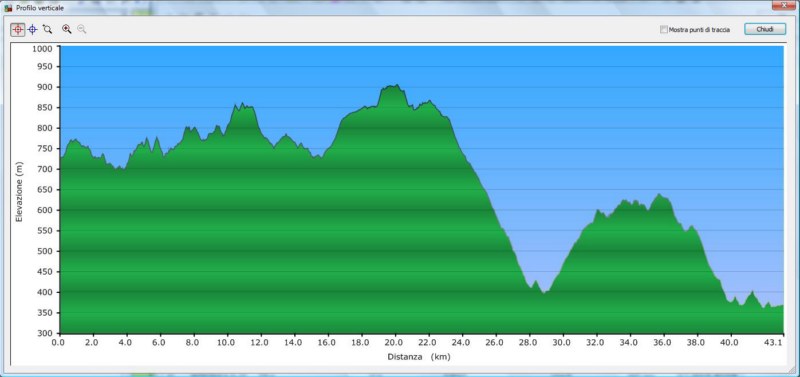Click the greyed-out zoom out icon
800x377 pixels.
(x=82, y=29)
